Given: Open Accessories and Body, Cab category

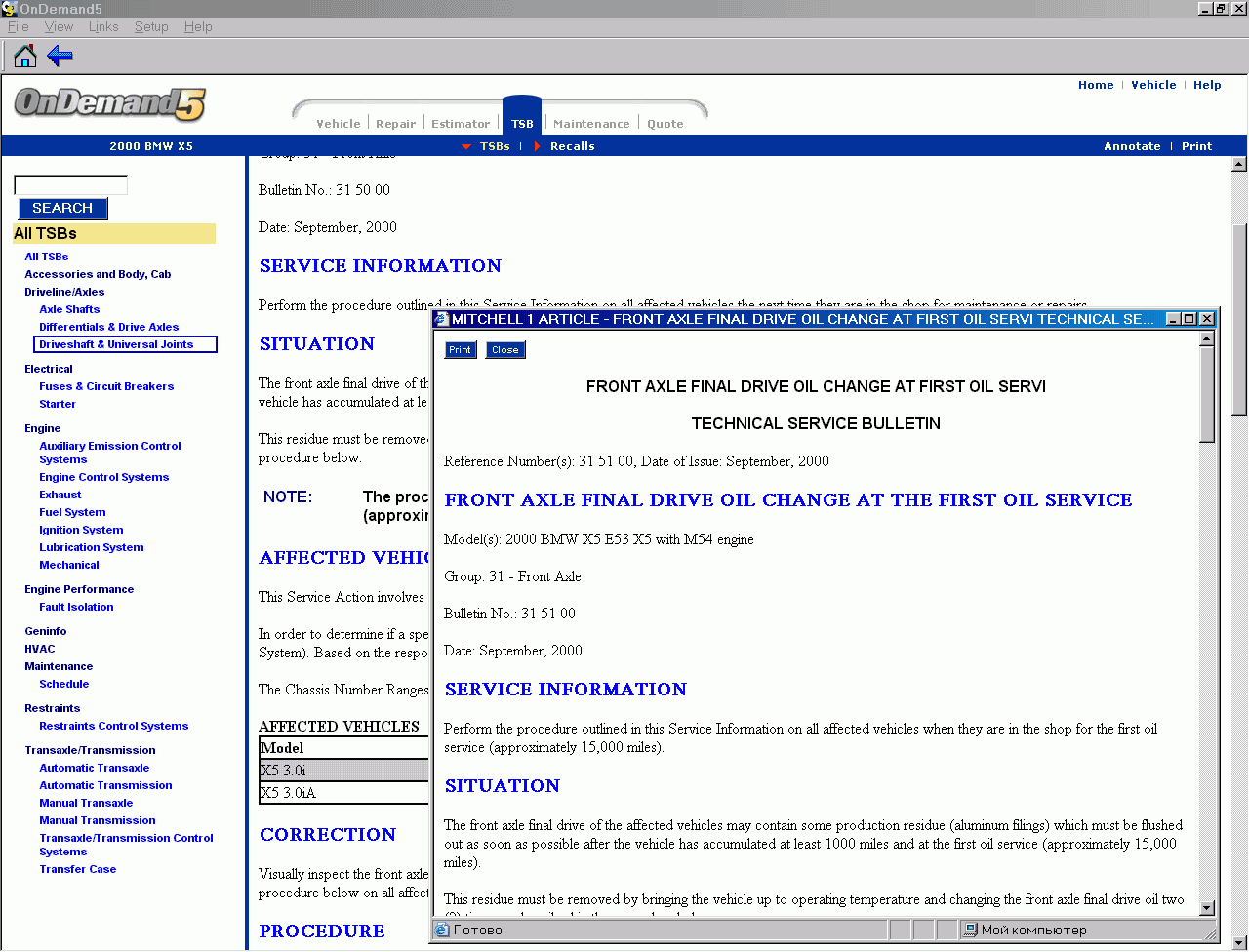Looking at the screenshot, I should click(x=98, y=274).
